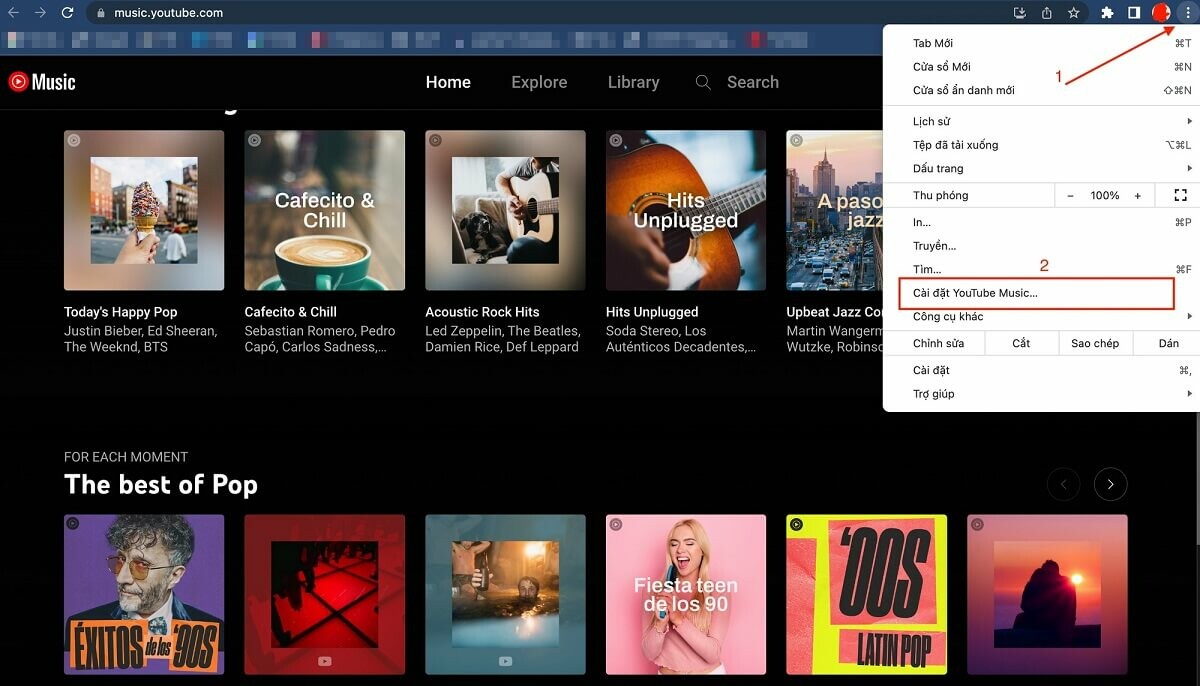Viewport: 1200px width, 686px height.
Task: Click the three-dot Chrome menu icon
Action: point(1188,13)
